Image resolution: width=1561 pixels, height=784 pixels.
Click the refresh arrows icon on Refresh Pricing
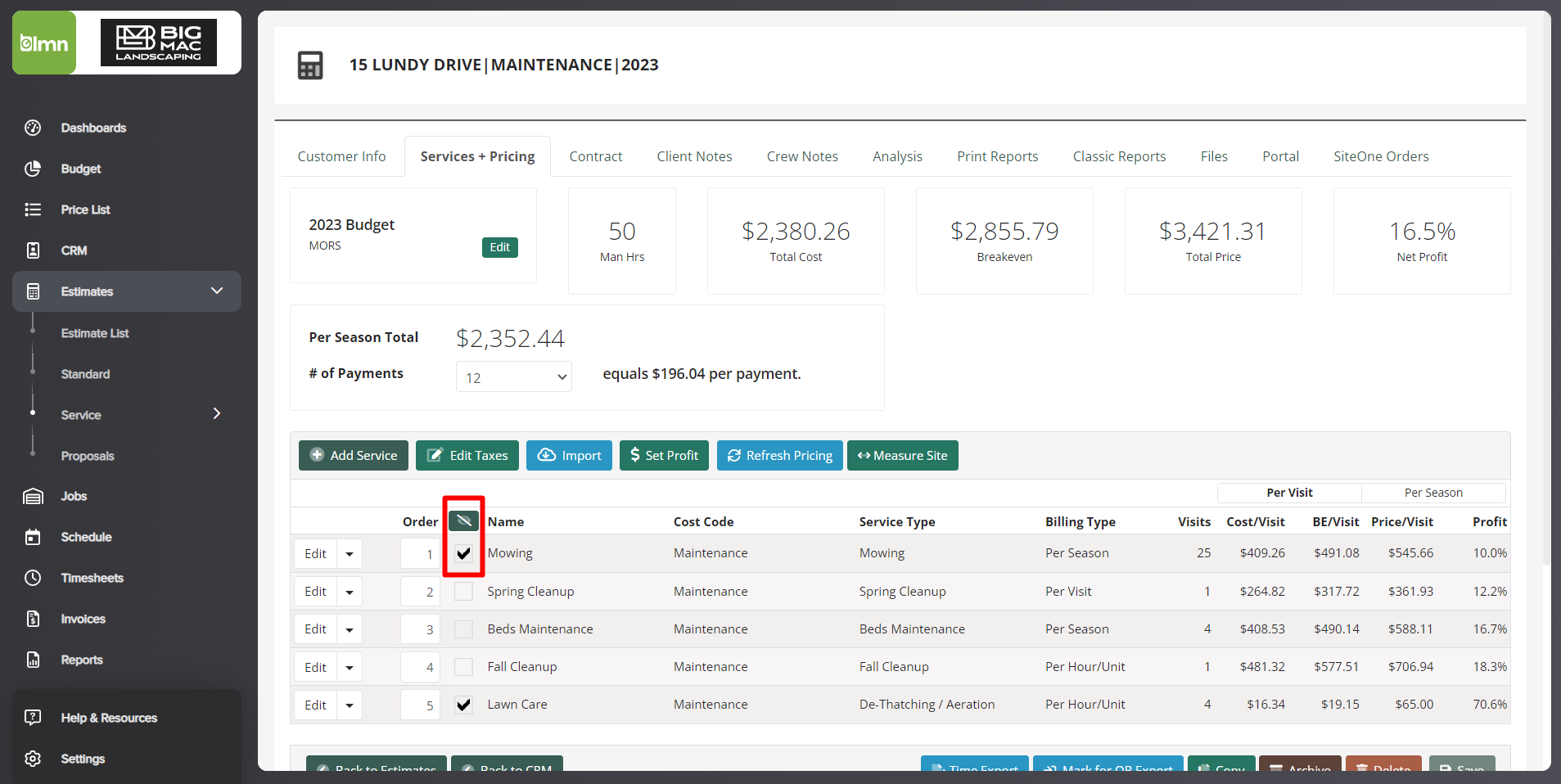pyautogui.click(x=734, y=455)
